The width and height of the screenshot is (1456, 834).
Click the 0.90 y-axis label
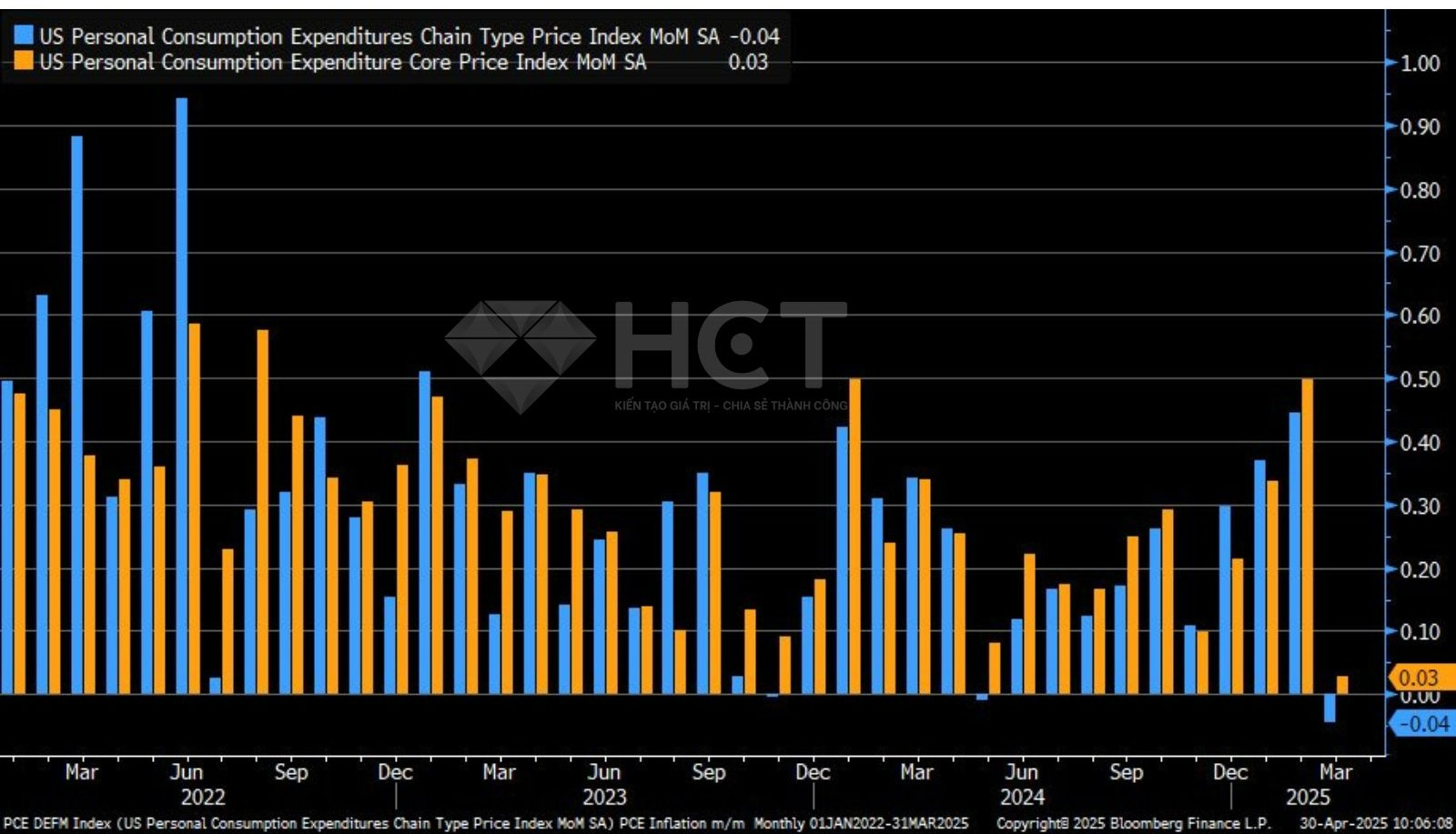tap(1420, 127)
